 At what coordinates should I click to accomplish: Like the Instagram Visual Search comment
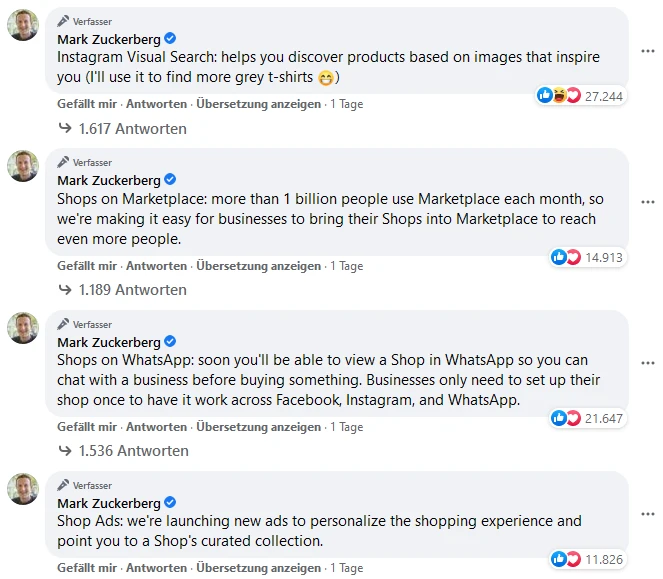[88, 104]
